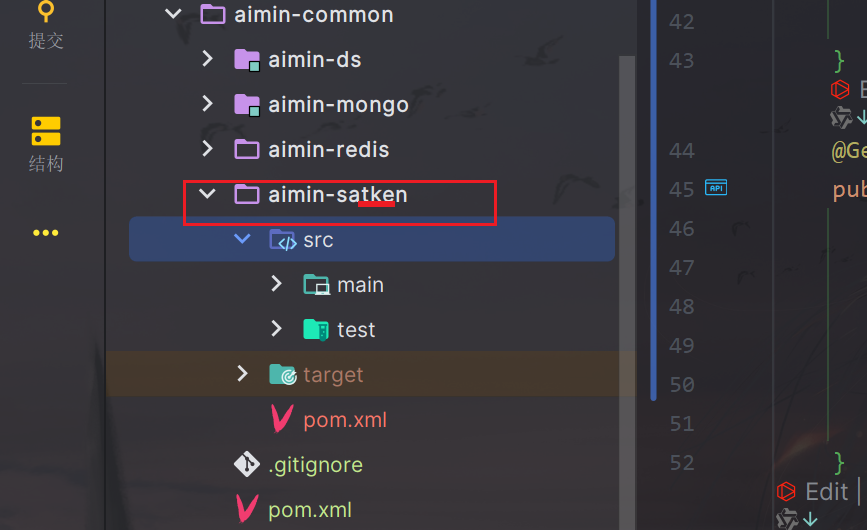This screenshot has width=867, height=530.
Task: Collapse the aimin-common folder
Action: [x=173, y=15]
